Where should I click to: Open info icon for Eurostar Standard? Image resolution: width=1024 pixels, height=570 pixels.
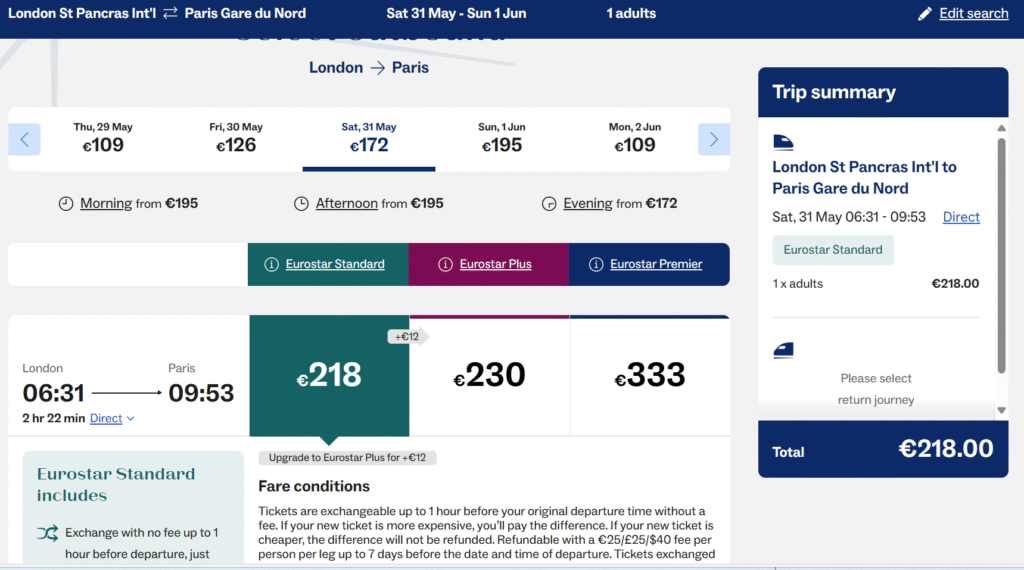[271, 264]
